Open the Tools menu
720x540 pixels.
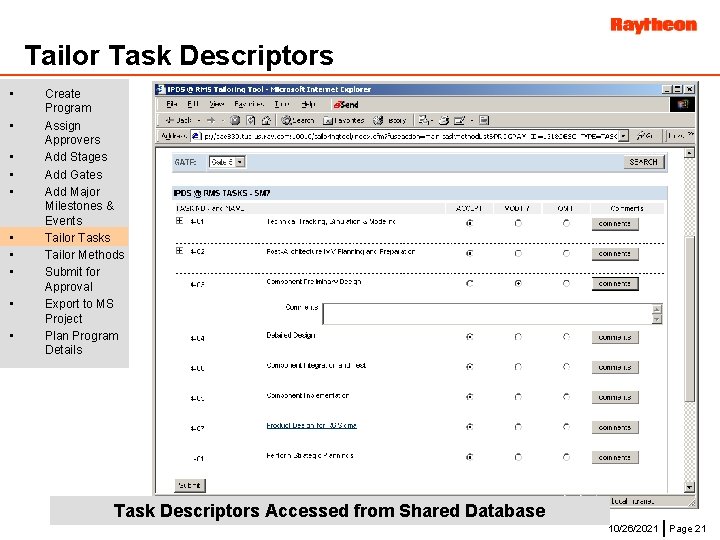(x=282, y=104)
